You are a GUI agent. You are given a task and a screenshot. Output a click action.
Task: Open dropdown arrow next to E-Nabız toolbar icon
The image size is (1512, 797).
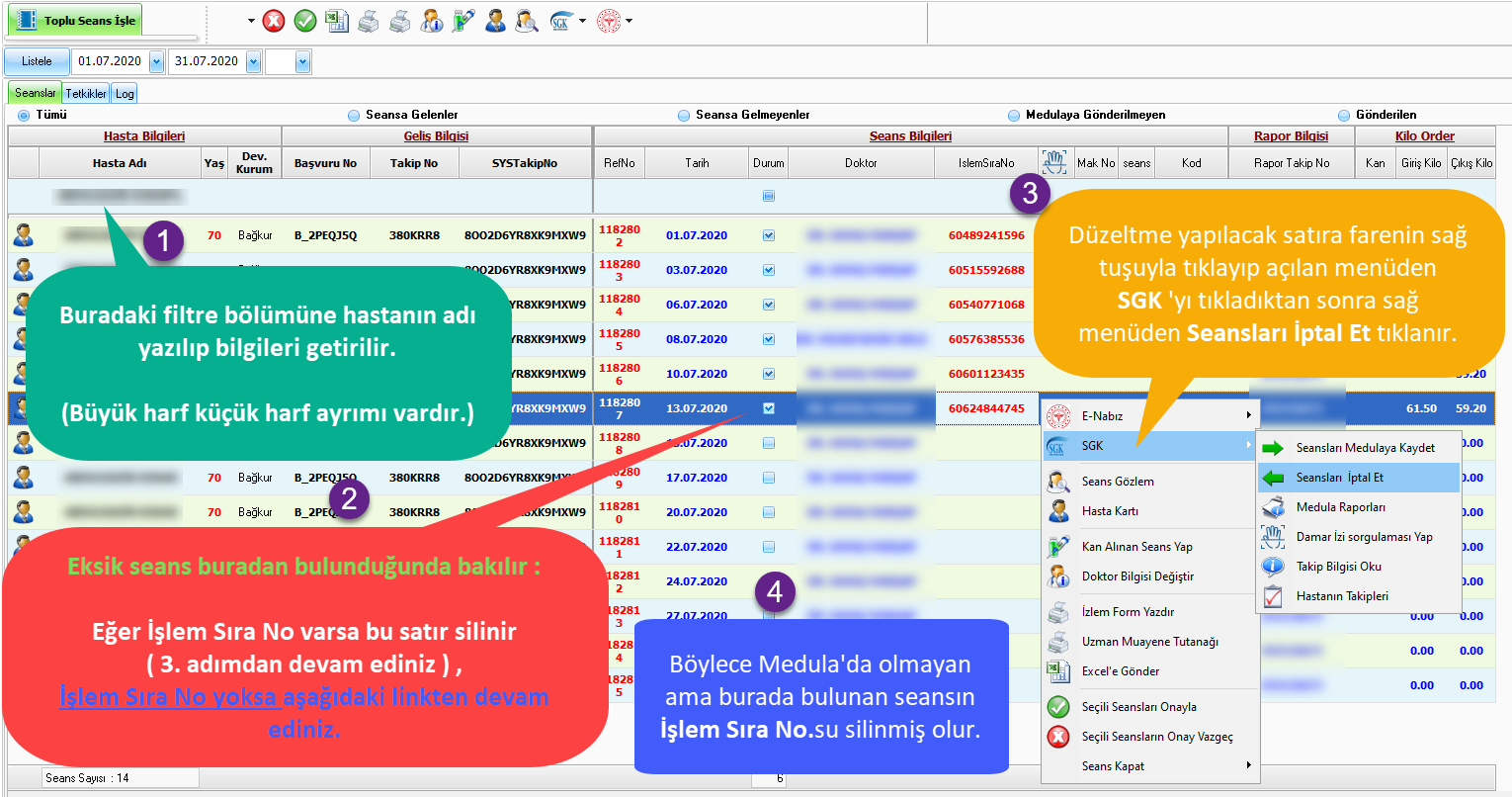pyautogui.click(x=629, y=21)
